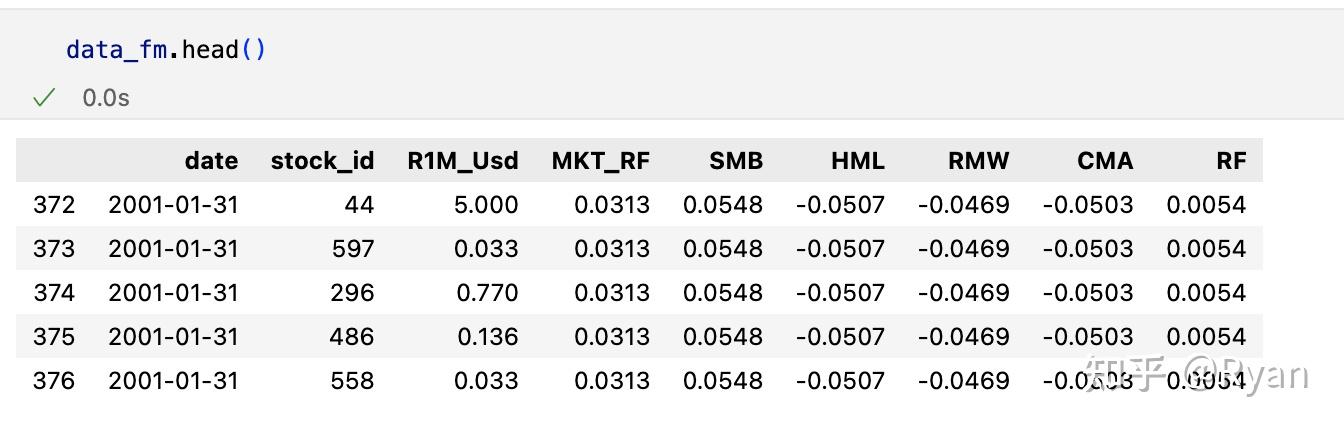Select the HML column header
This screenshot has width=1344, height=434.
(x=857, y=161)
